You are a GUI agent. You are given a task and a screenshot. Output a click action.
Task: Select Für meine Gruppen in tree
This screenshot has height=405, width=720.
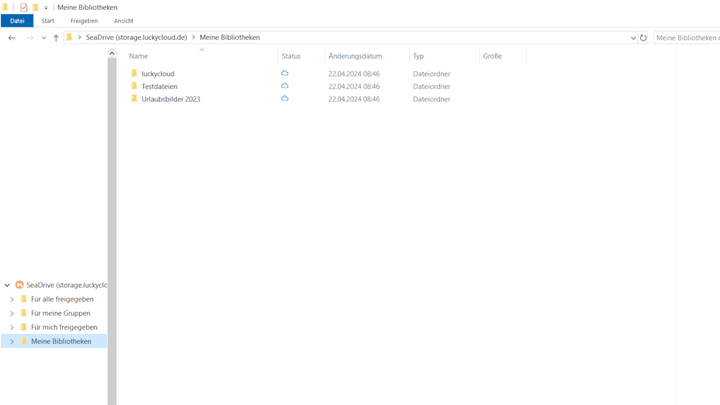(61, 313)
